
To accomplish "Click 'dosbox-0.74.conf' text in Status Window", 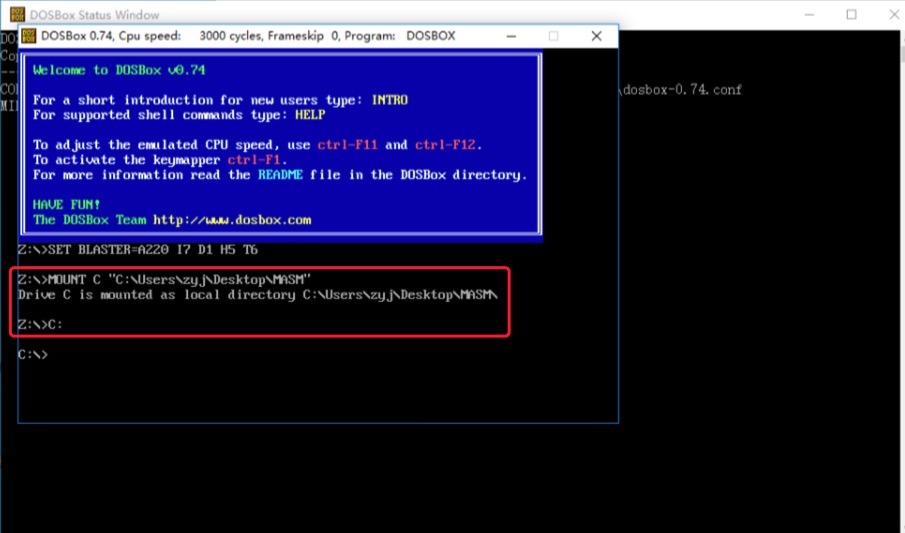I will (x=682, y=90).
